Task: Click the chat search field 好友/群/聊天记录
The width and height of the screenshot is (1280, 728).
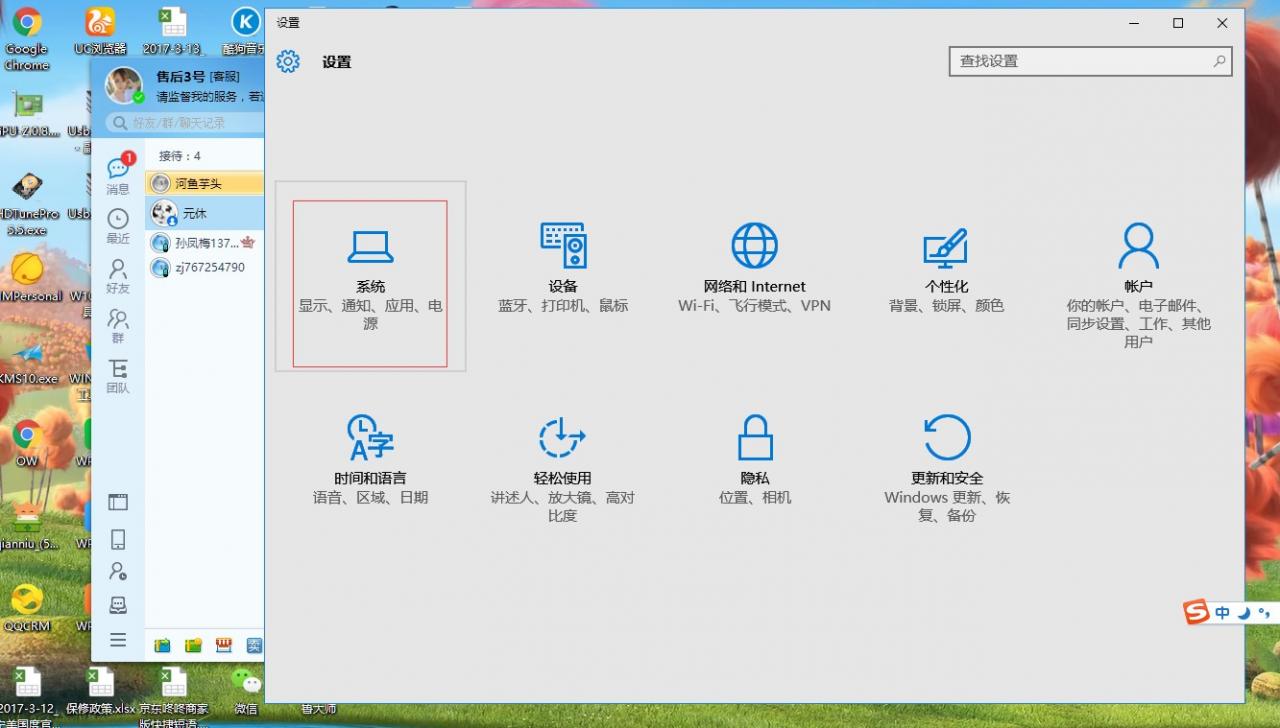Action: pyautogui.click(x=185, y=123)
